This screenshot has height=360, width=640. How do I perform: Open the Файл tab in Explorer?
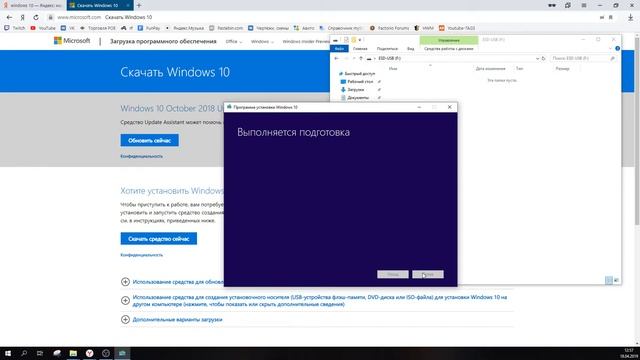(x=339, y=49)
